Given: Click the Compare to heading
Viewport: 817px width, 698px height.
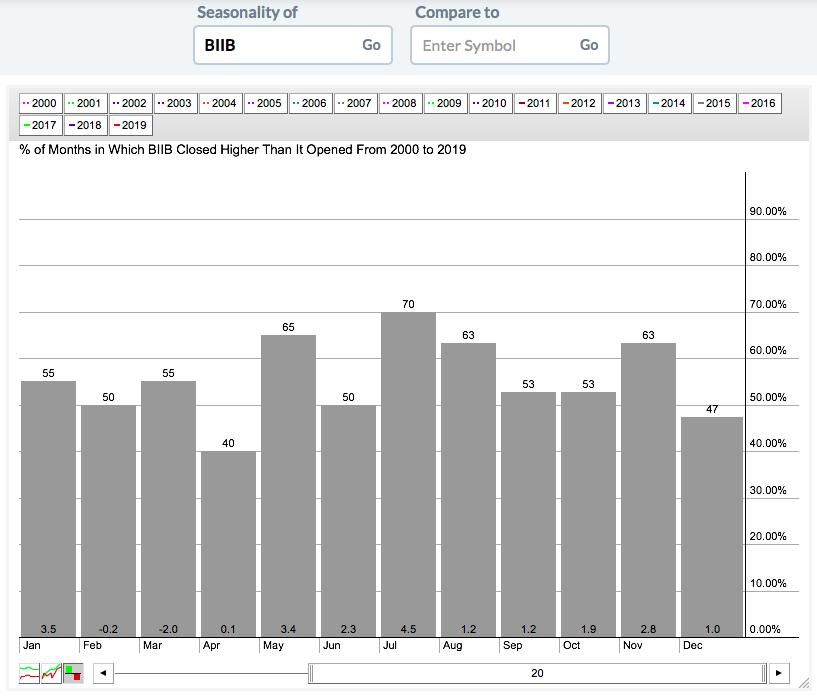Looking at the screenshot, I should (x=457, y=12).
